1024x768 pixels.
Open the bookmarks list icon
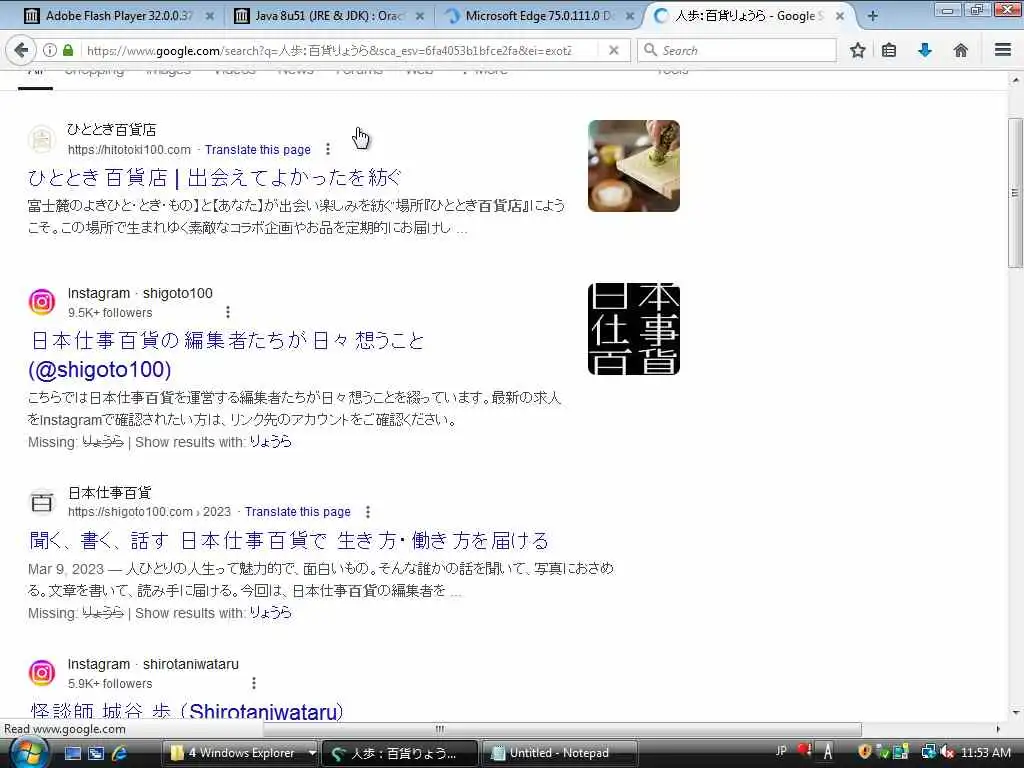(x=889, y=50)
